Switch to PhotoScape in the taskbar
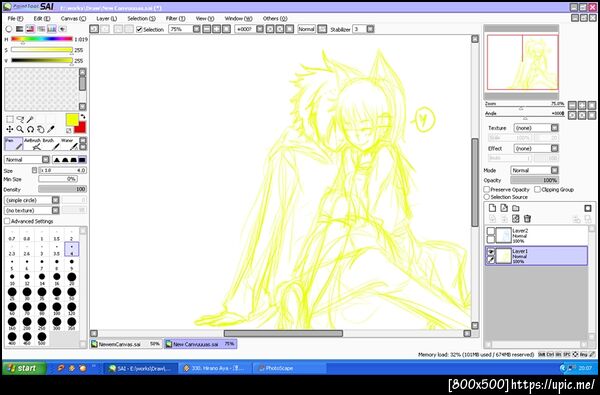The image size is (600, 395). pos(290,368)
